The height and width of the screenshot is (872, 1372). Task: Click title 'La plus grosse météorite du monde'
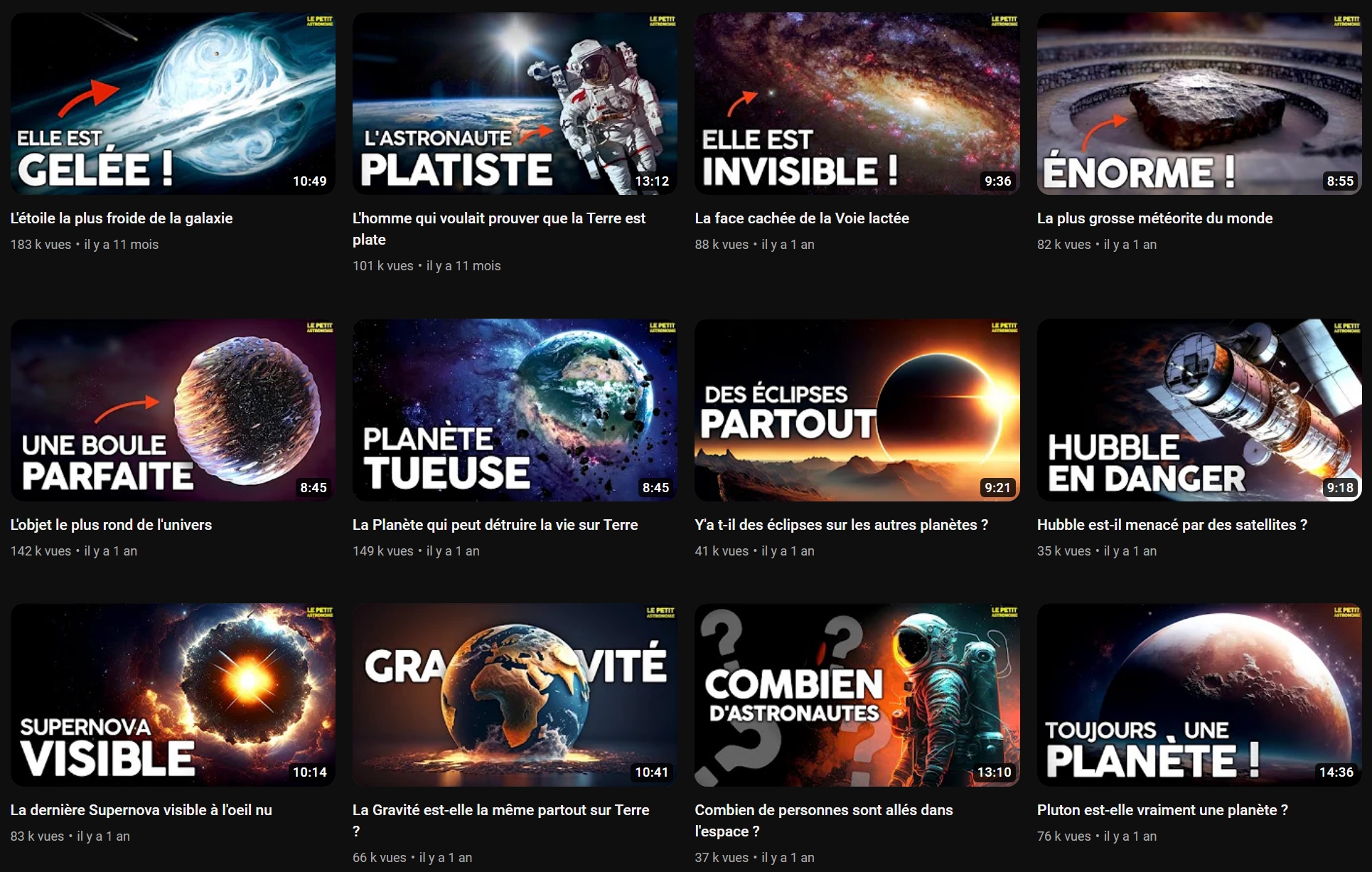tap(1154, 218)
